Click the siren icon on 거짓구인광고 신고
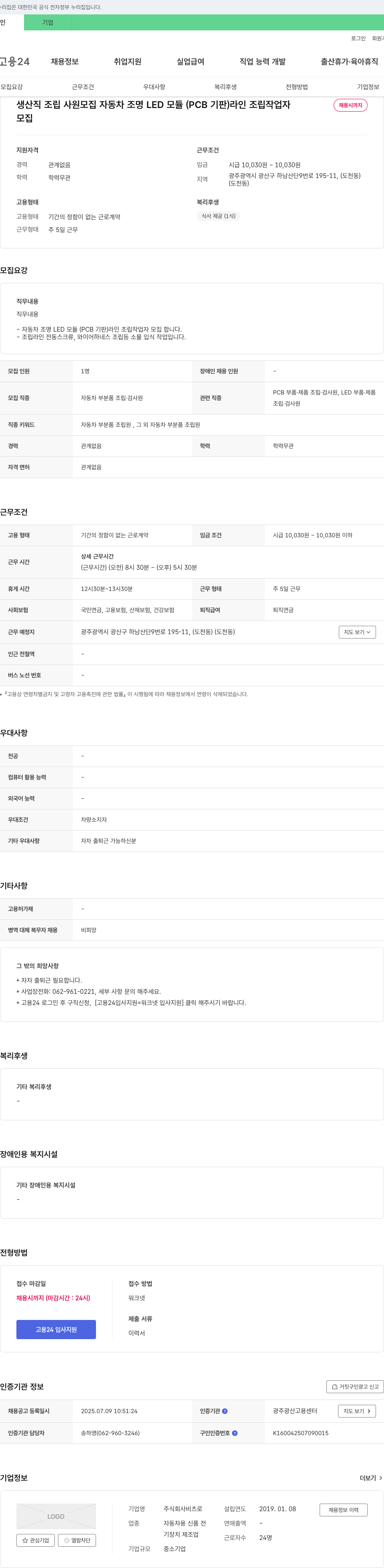The width and height of the screenshot is (384, 1568). tap(335, 1387)
